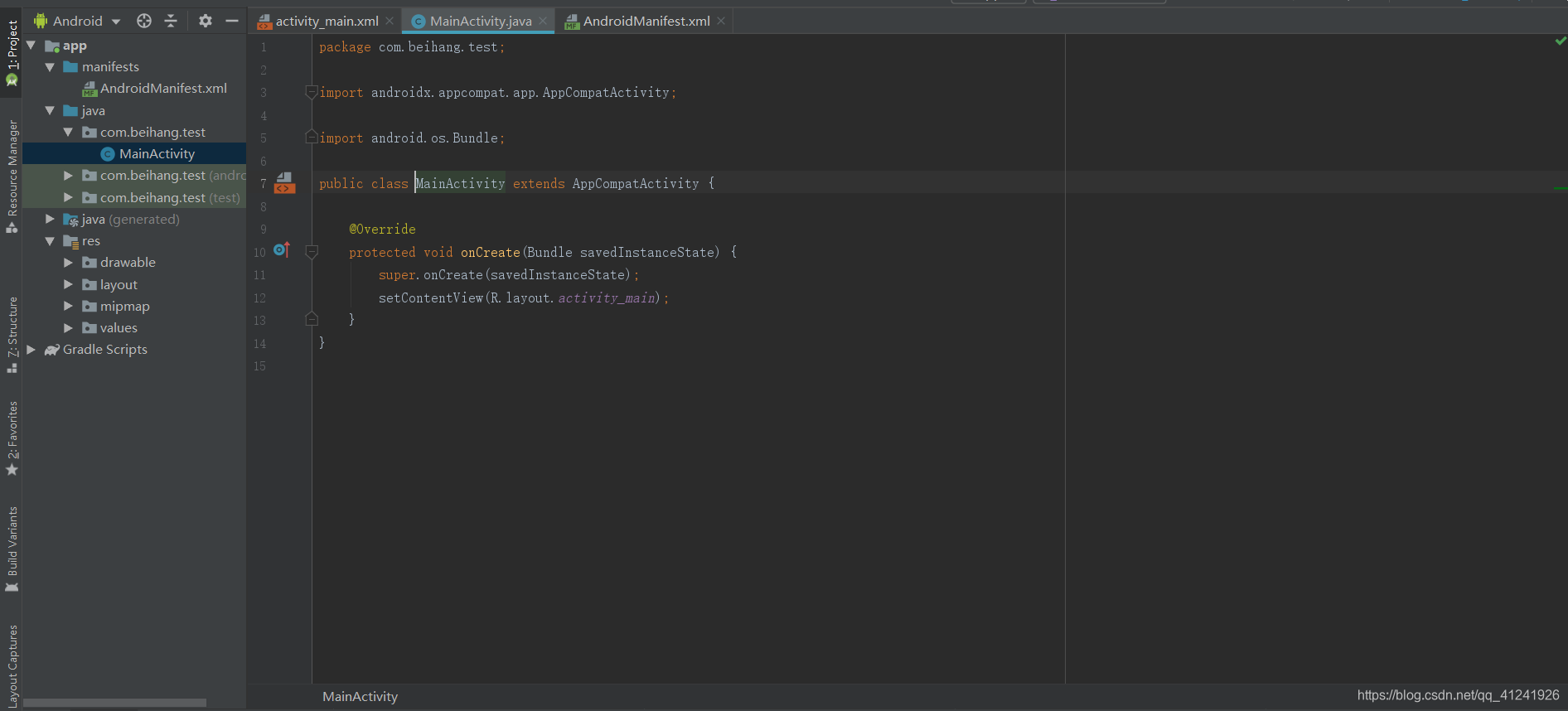
Task: Fold the imports block at line 3
Action: tap(312, 92)
